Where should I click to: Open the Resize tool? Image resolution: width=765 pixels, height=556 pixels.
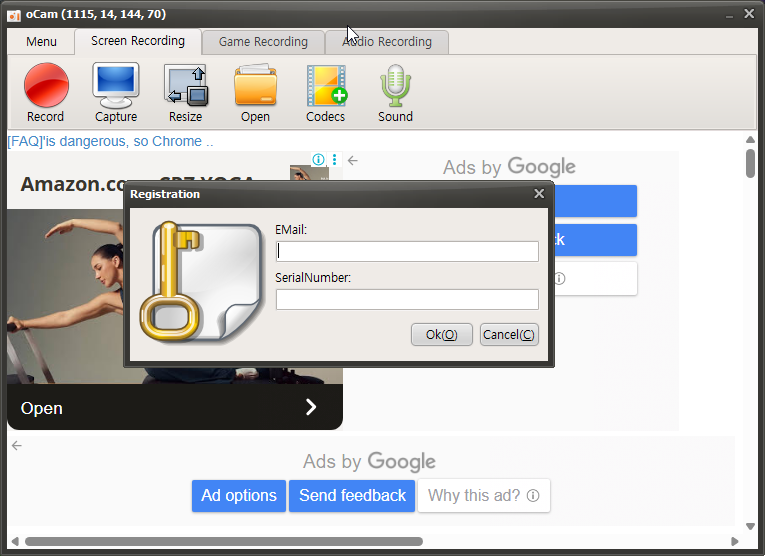[185, 85]
